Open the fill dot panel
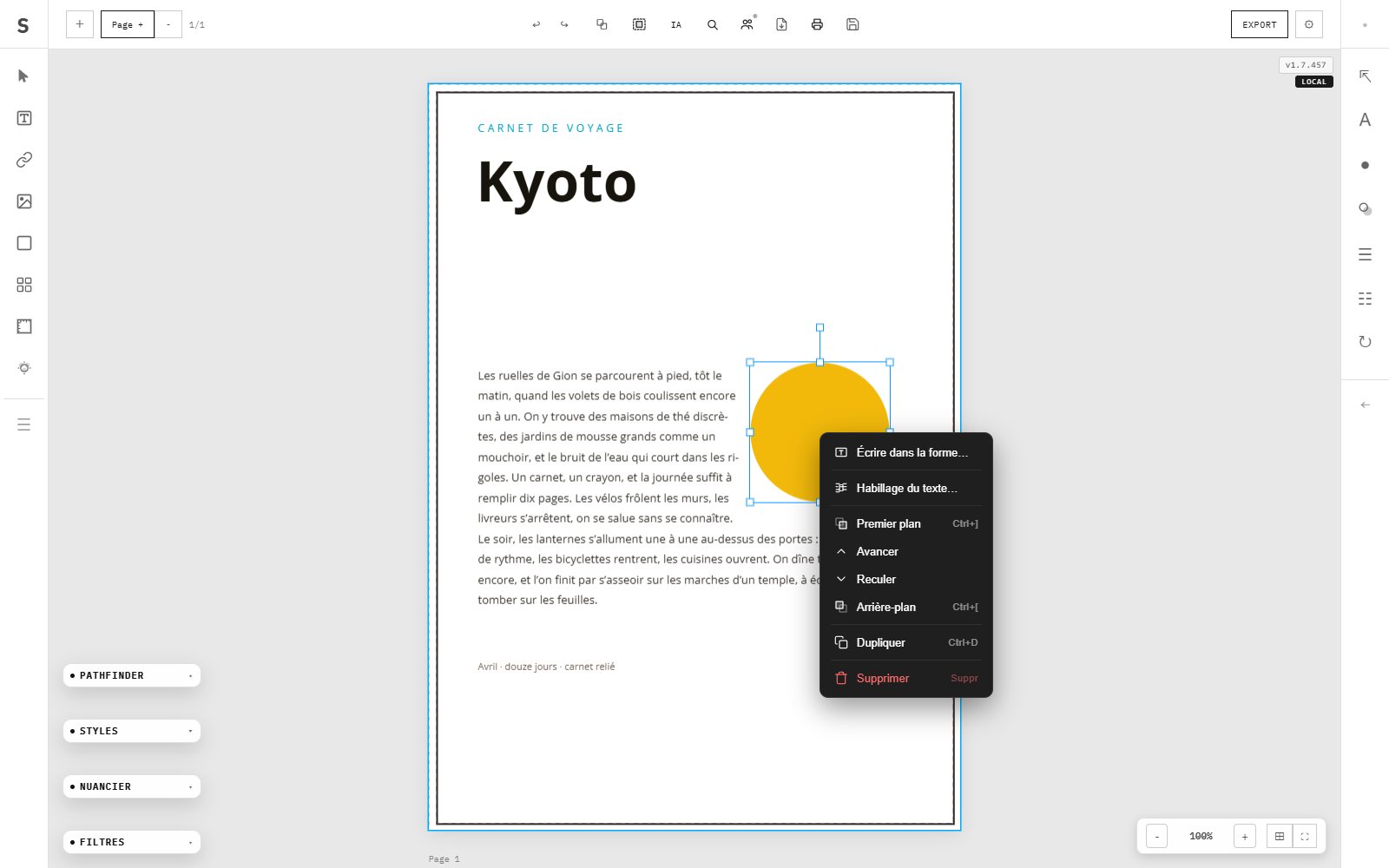The width and height of the screenshot is (1389, 868). click(x=1365, y=165)
